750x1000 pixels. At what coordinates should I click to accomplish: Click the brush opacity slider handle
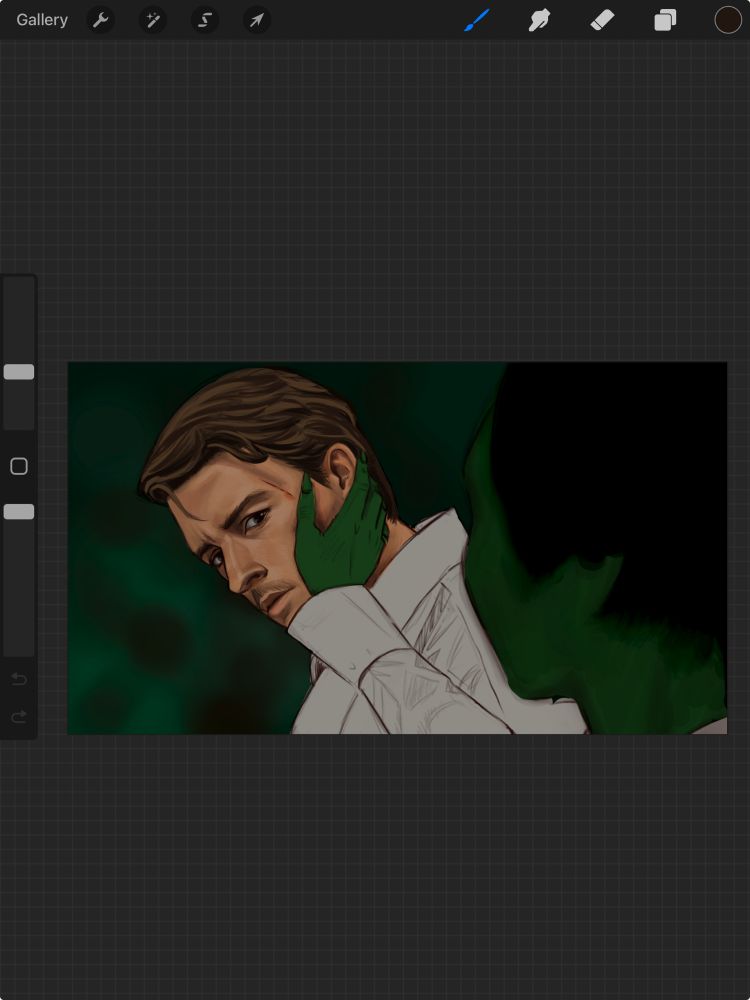19,511
